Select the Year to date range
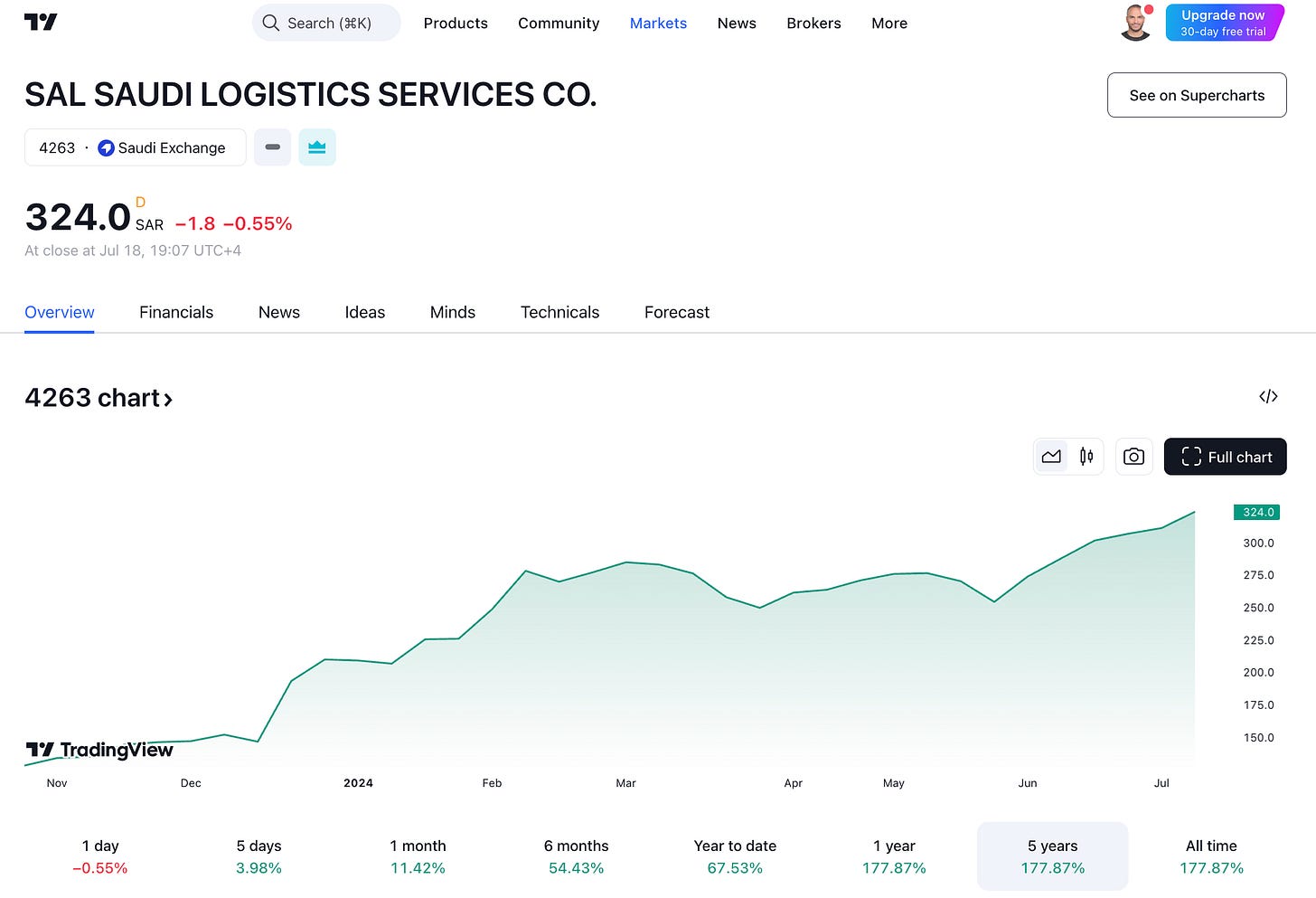Screen dimensions: 1316x898 pyautogui.click(x=735, y=856)
